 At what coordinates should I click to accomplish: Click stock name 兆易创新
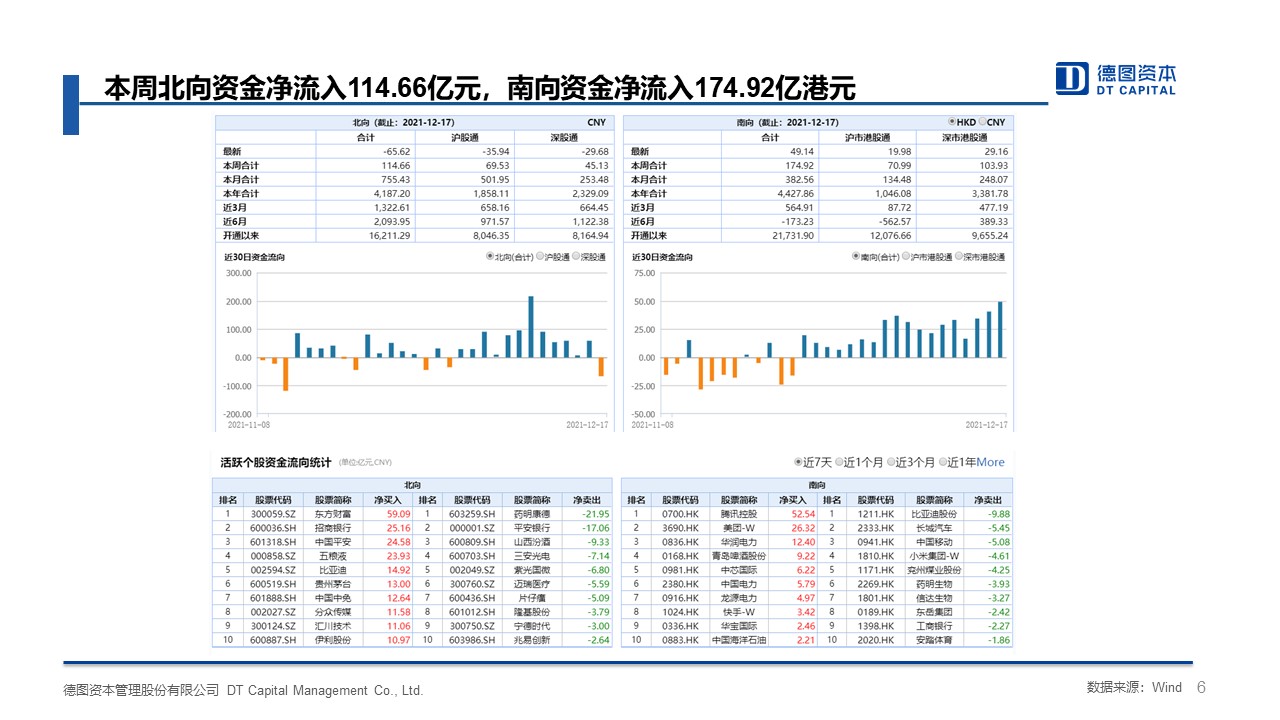pyautogui.click(x=532, y=640)
